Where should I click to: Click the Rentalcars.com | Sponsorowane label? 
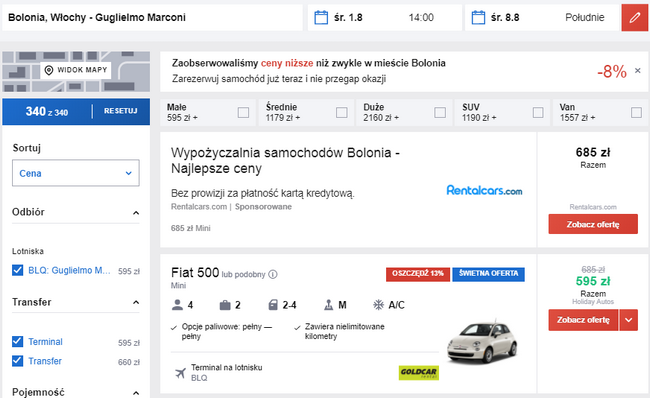[231, 206]
